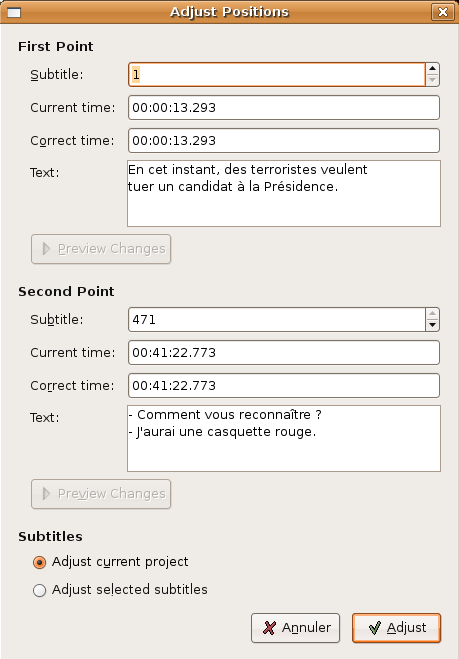The height and width of the screenshot is (659, 459).
Task: Close the Adjust Positions dialog
Action: [x=443, y=12]
